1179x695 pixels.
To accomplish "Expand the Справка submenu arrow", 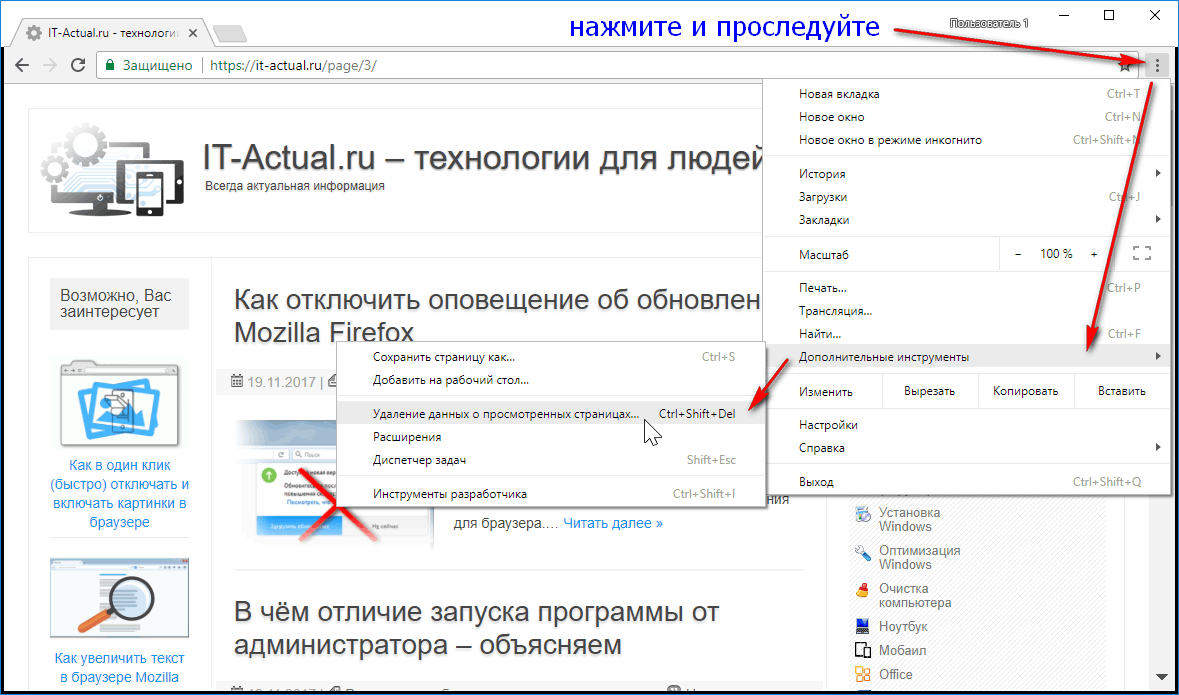I will pyautogui.click(x=1159, y=448).
